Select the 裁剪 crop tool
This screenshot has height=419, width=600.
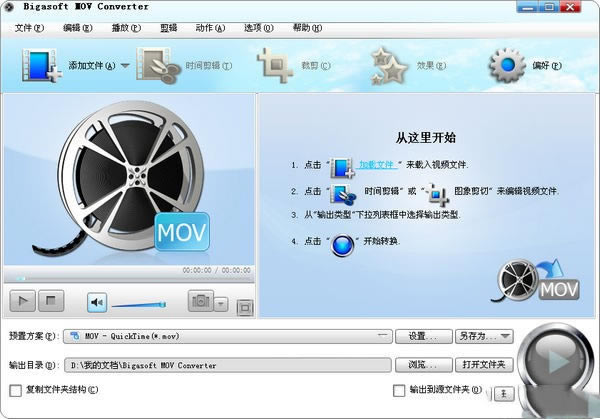276,66
